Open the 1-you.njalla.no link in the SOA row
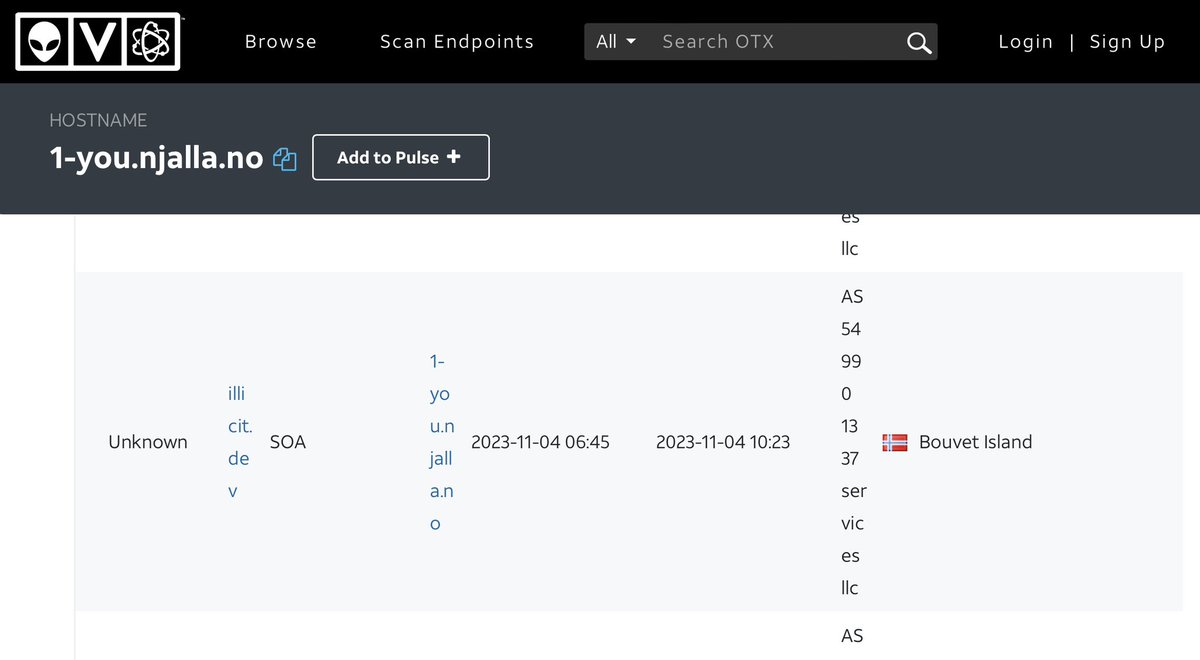The height and width of the screenshot is (660, 1200). pyautogui.click(x=441, y=442)
